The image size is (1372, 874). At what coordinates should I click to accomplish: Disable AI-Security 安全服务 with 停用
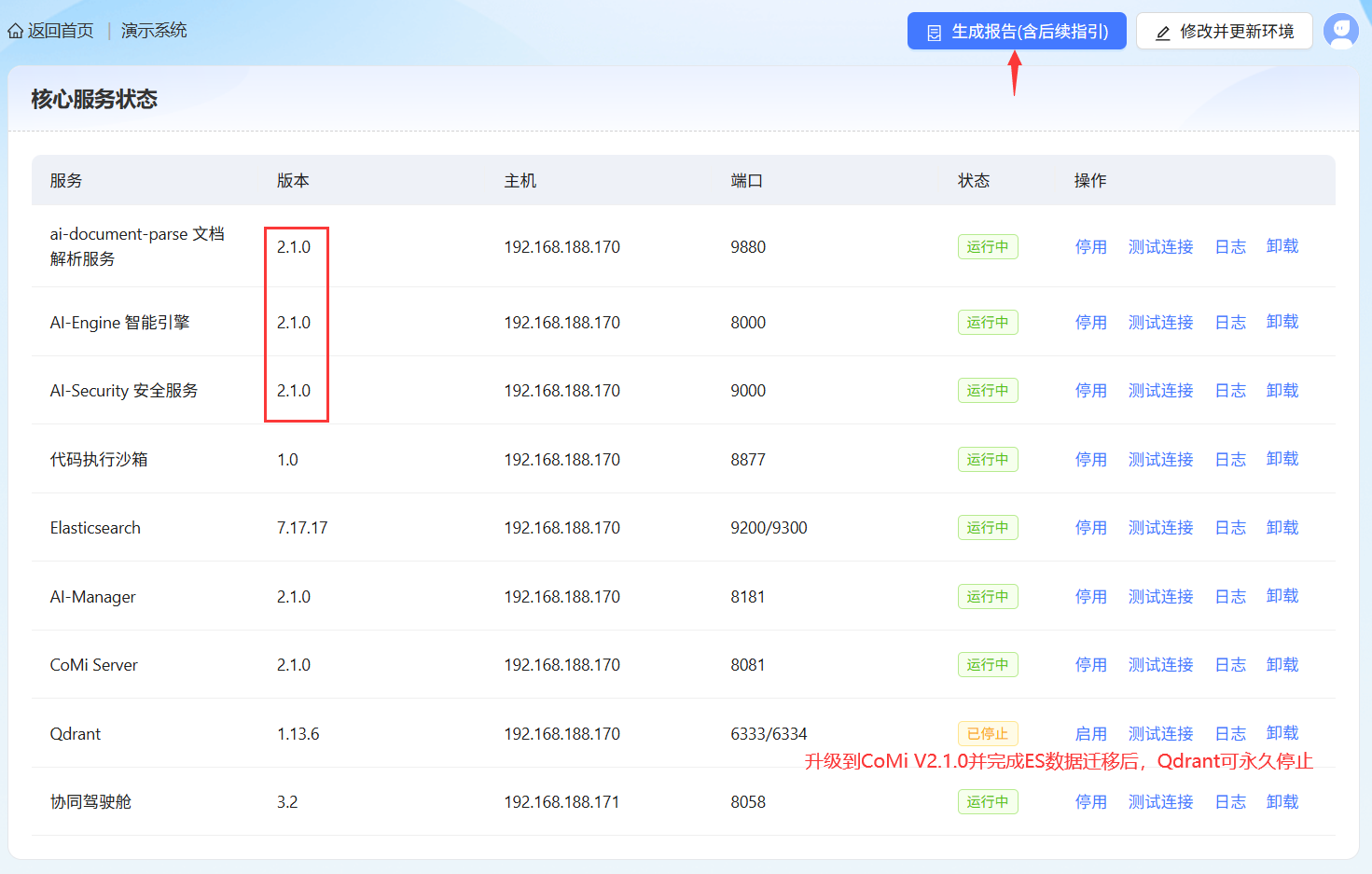(1090, 390)
